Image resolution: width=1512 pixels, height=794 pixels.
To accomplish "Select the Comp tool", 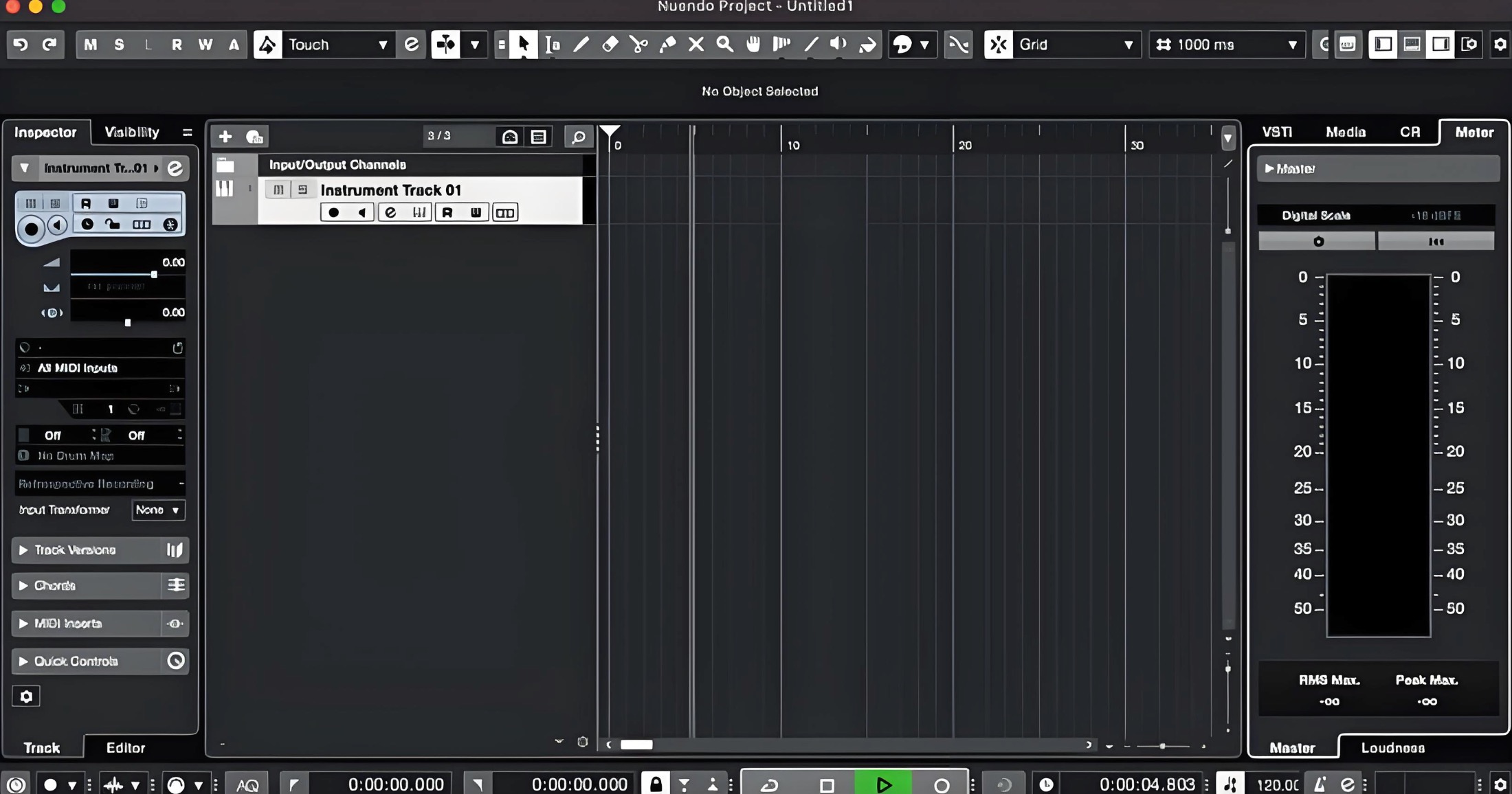I will tap(782, 45).
